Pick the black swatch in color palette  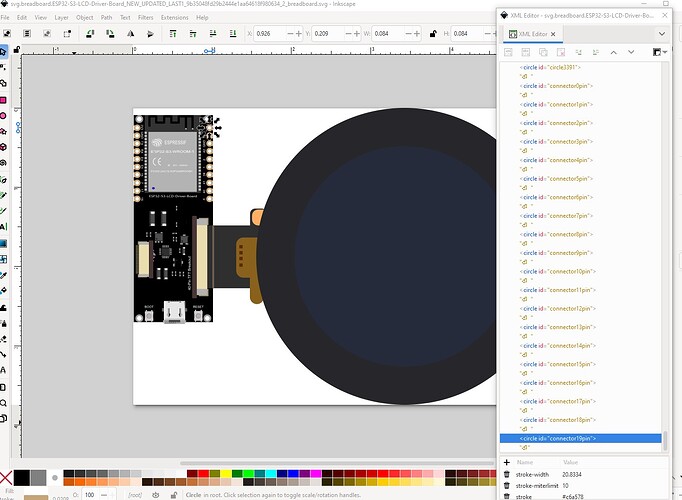pos(21,478)
